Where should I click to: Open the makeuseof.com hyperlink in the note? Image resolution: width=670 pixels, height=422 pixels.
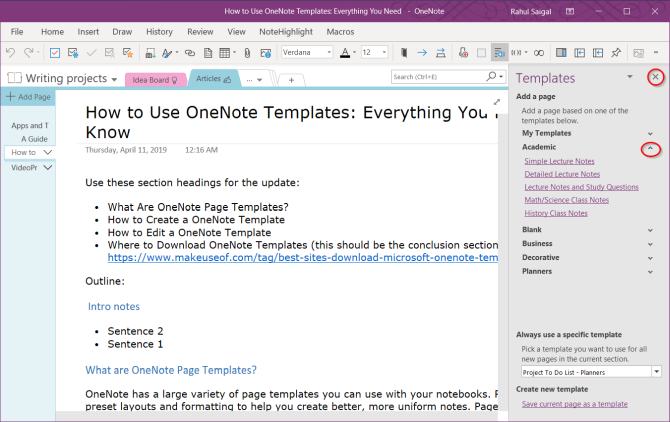pyautogui.click(x=303, y=258)
